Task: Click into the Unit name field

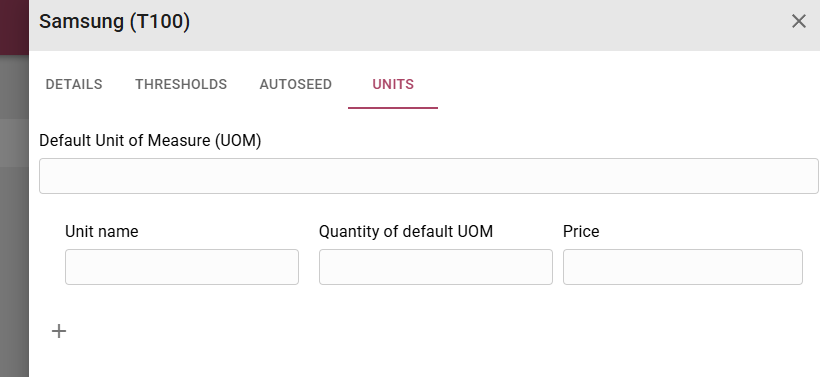Action: pos(182,267)
